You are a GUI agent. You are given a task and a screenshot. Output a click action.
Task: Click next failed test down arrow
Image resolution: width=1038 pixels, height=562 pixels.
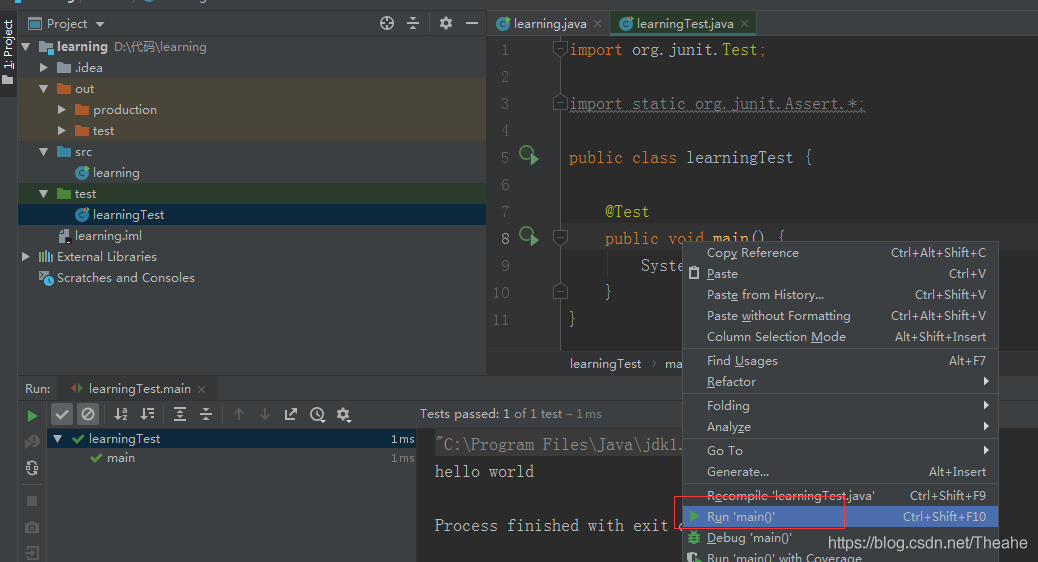[x=265, y=414]
